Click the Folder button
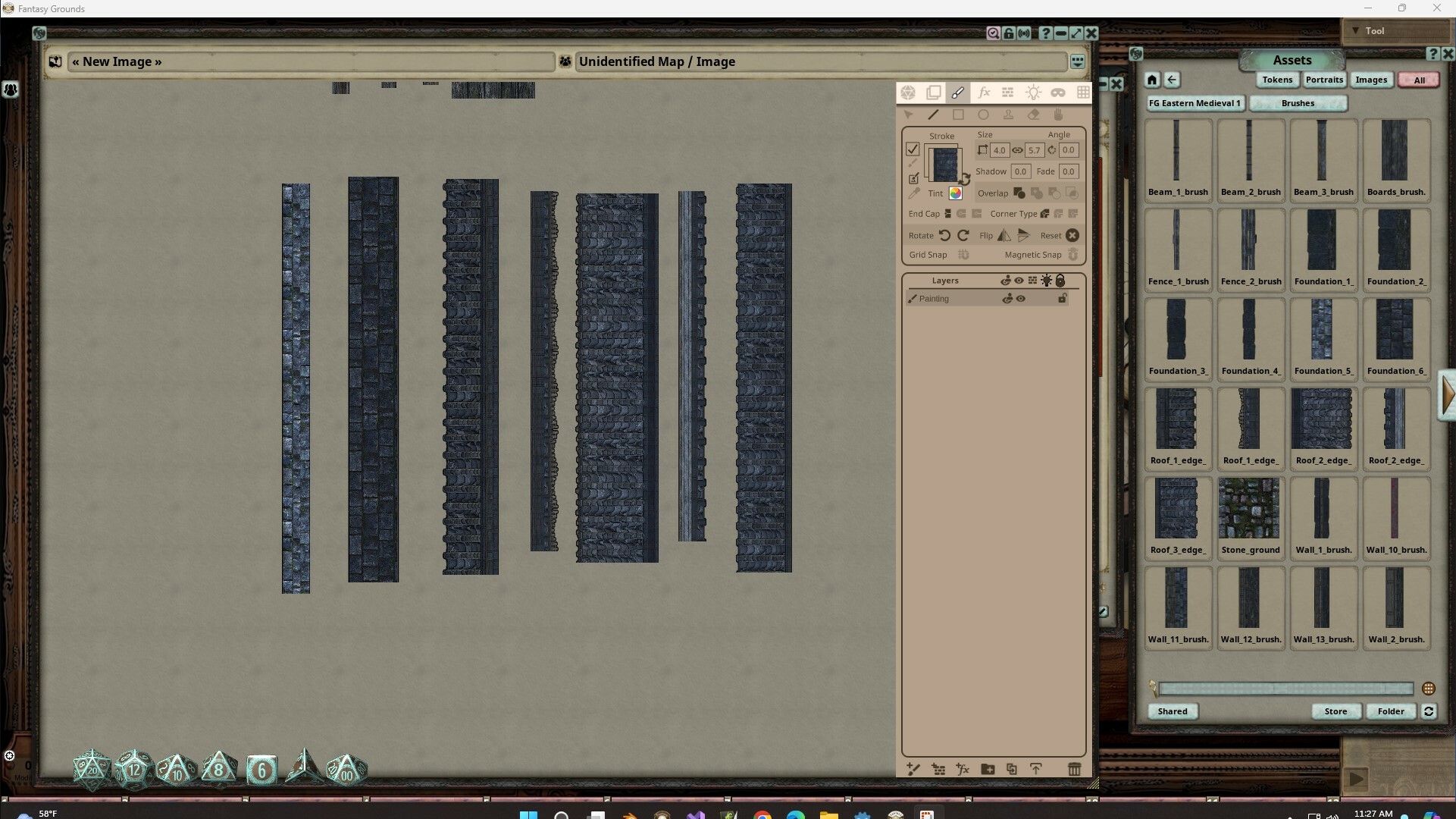 click(1391, 711)
